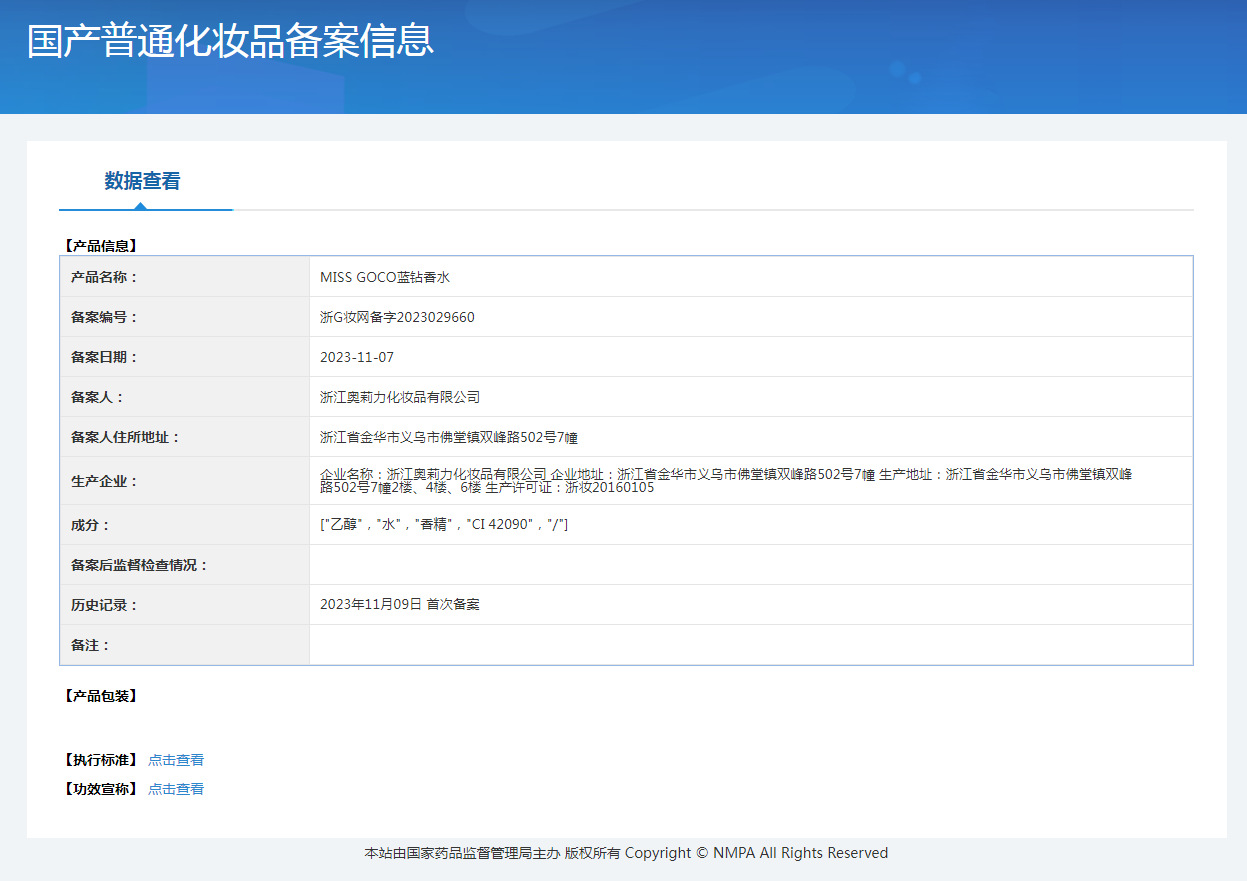Click the 【产品包装】 section heading
Viewport: 1247px width, 881px height.
100,696
